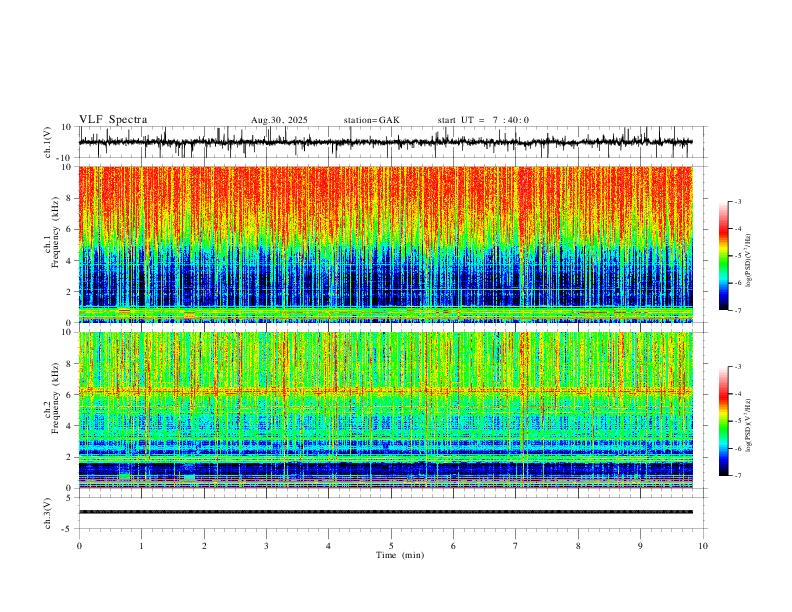Click the ch.2 PSD color scale bar
Screen dimensions: 792x612
coord(724,421)
